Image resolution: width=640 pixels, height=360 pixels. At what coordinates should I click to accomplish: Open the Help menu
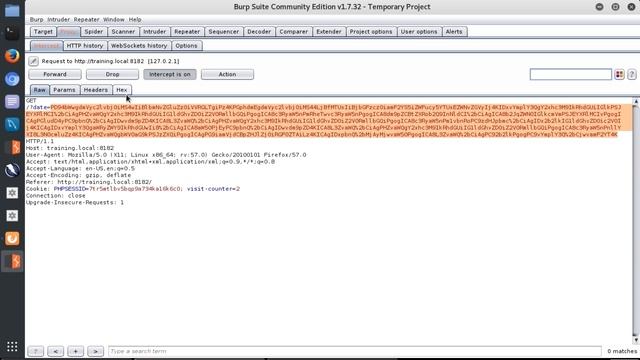point(135,20)
